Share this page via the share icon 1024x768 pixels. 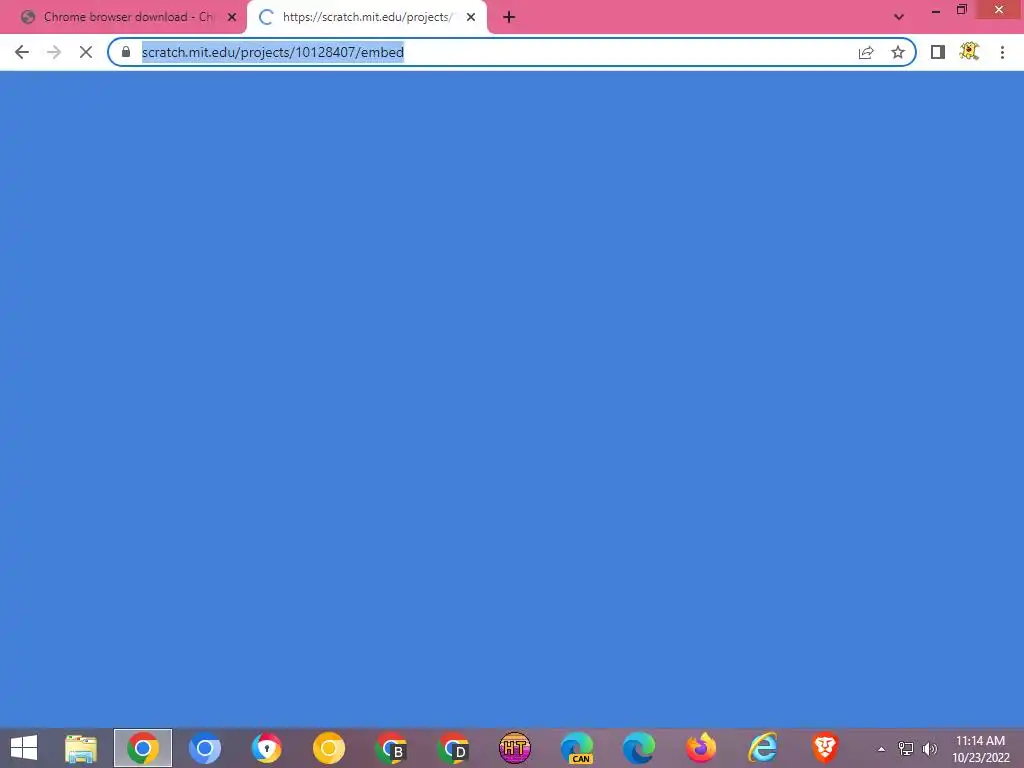click(x=866, y=52)
